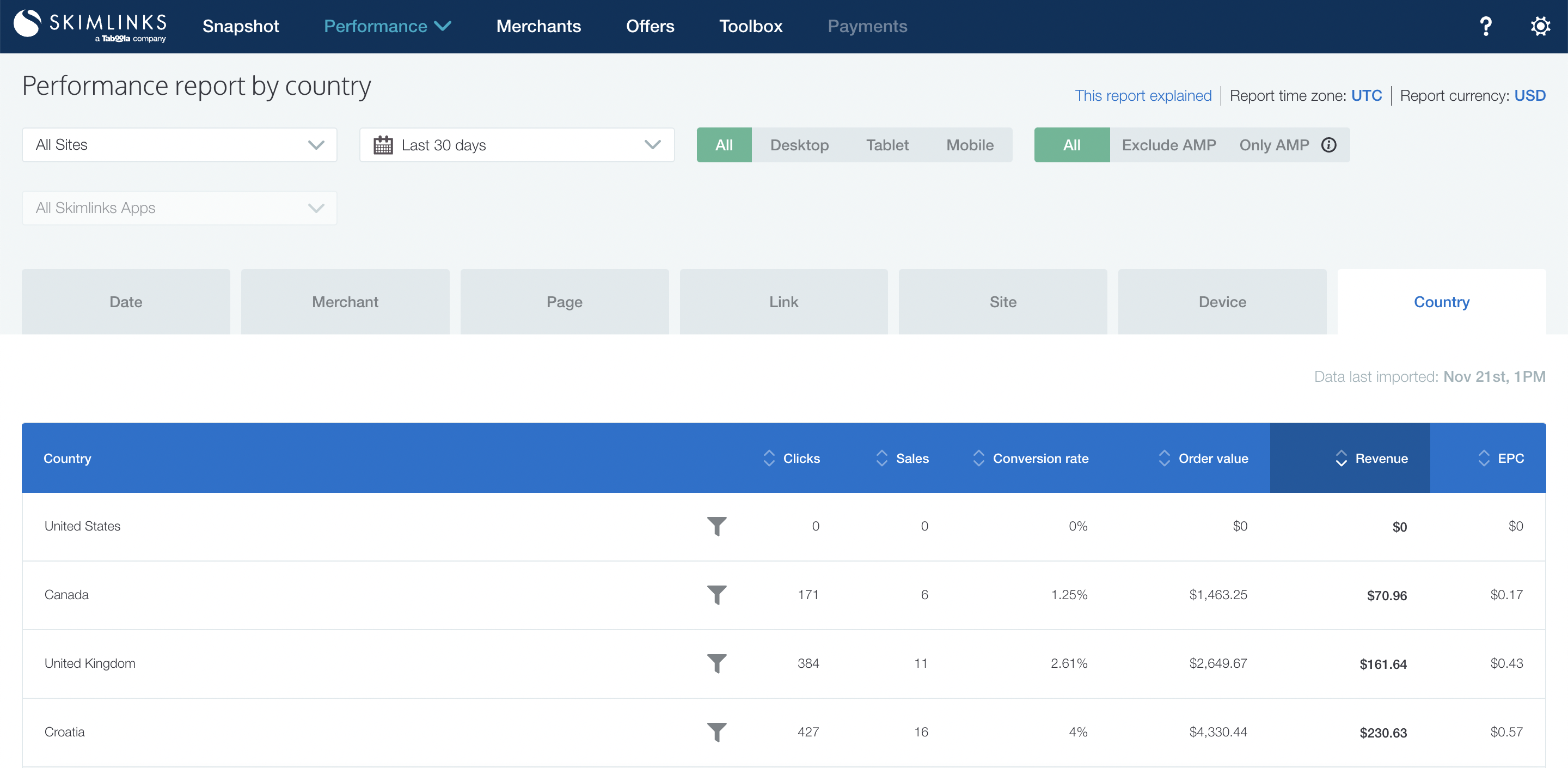Open the Toolbox nav item
Screen dimensions: 1568x768
click(x=751, y=26)
